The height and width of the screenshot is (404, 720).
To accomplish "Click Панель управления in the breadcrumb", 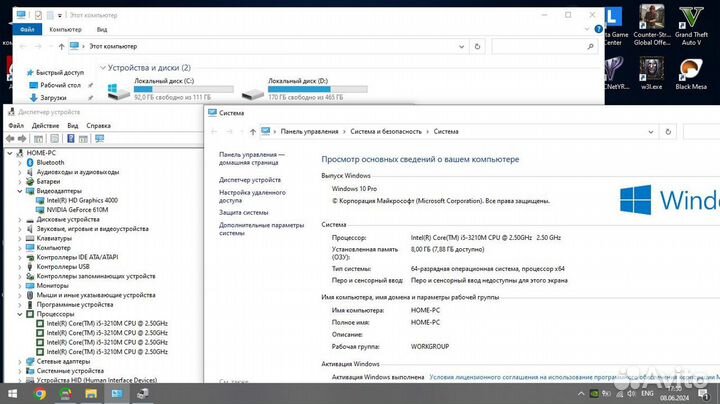I will tap(309, 132).
